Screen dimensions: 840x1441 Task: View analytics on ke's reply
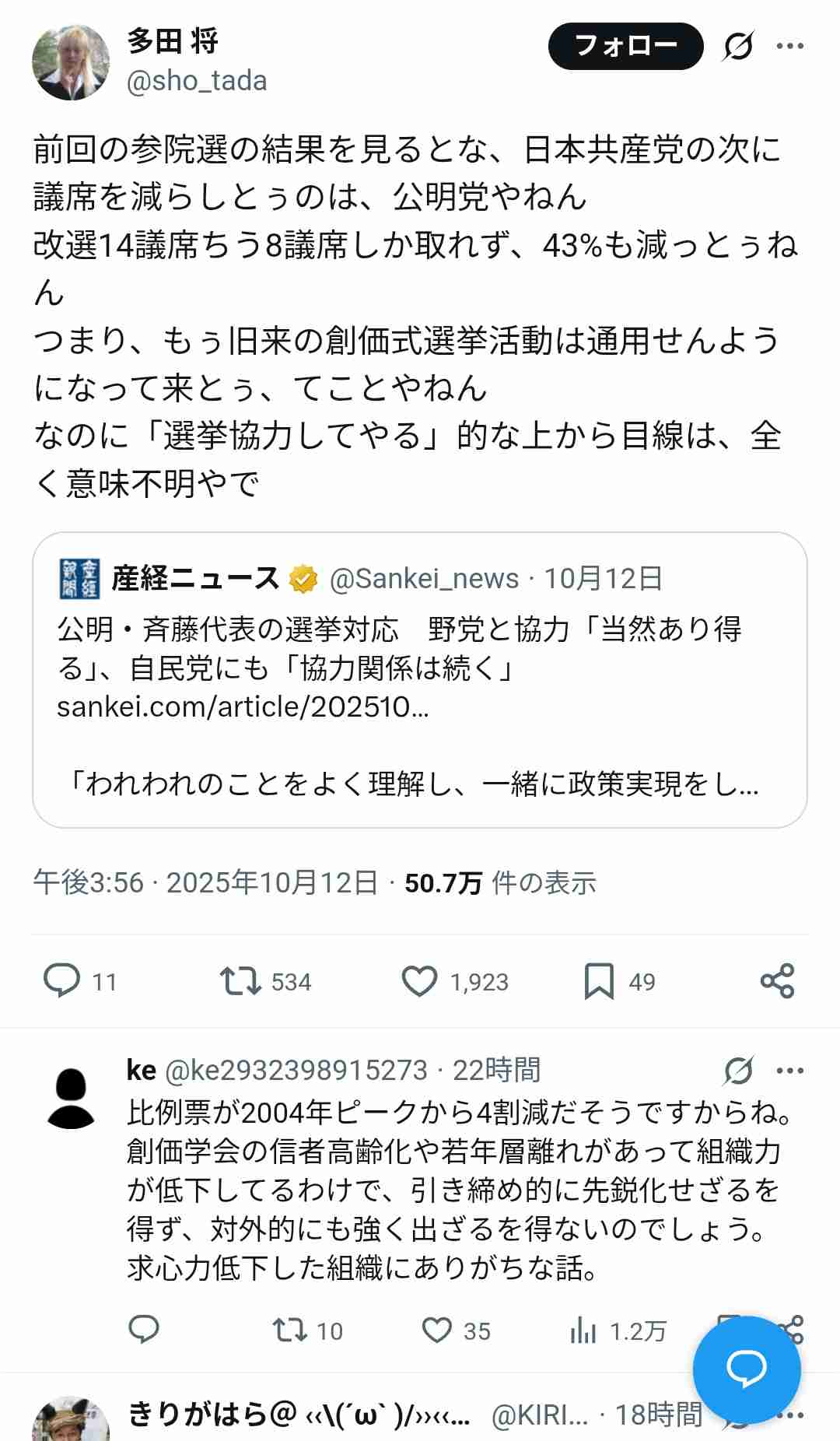[x=580, y=1331]
